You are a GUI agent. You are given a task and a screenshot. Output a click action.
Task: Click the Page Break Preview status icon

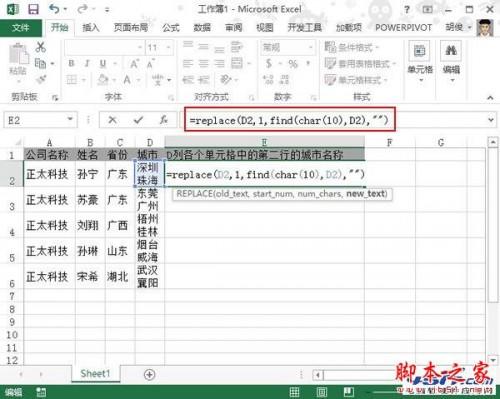349,392
